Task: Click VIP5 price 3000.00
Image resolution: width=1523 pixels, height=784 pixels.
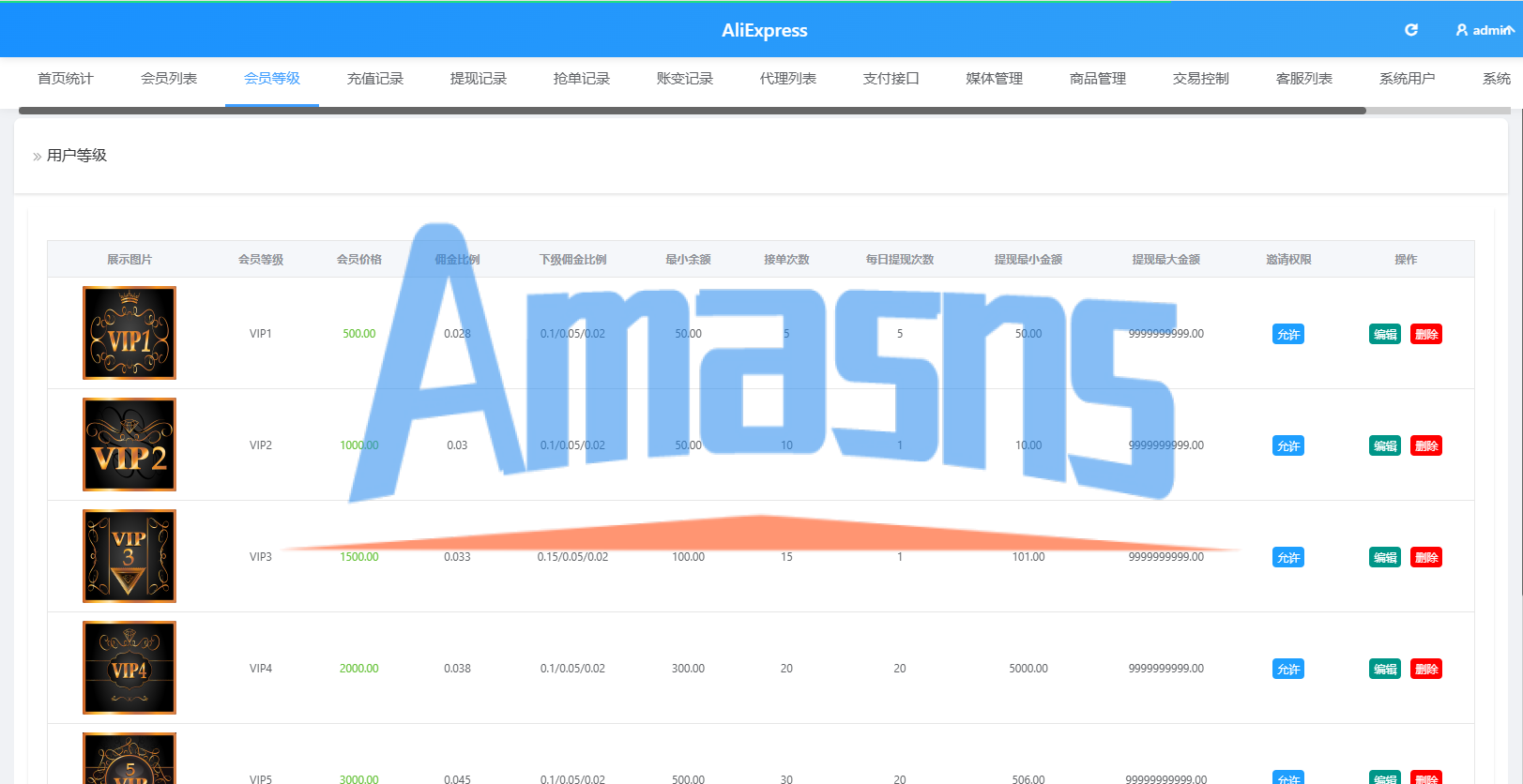Action: pos(359,779)
